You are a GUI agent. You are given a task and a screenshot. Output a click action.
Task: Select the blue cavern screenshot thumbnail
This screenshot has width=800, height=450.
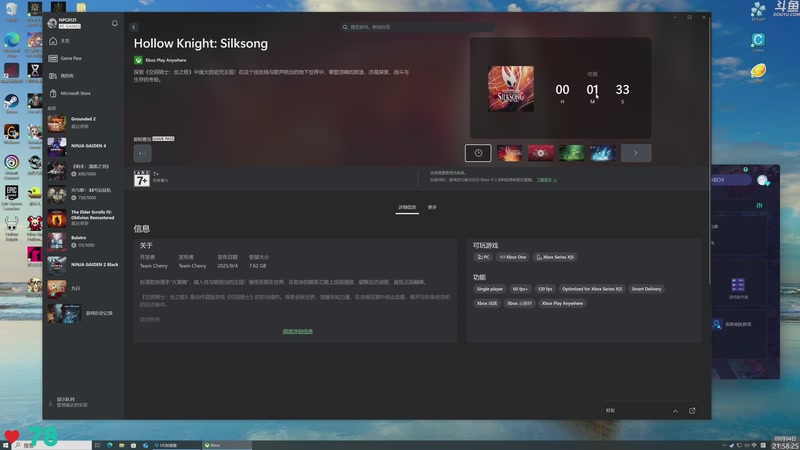(603, 153)
